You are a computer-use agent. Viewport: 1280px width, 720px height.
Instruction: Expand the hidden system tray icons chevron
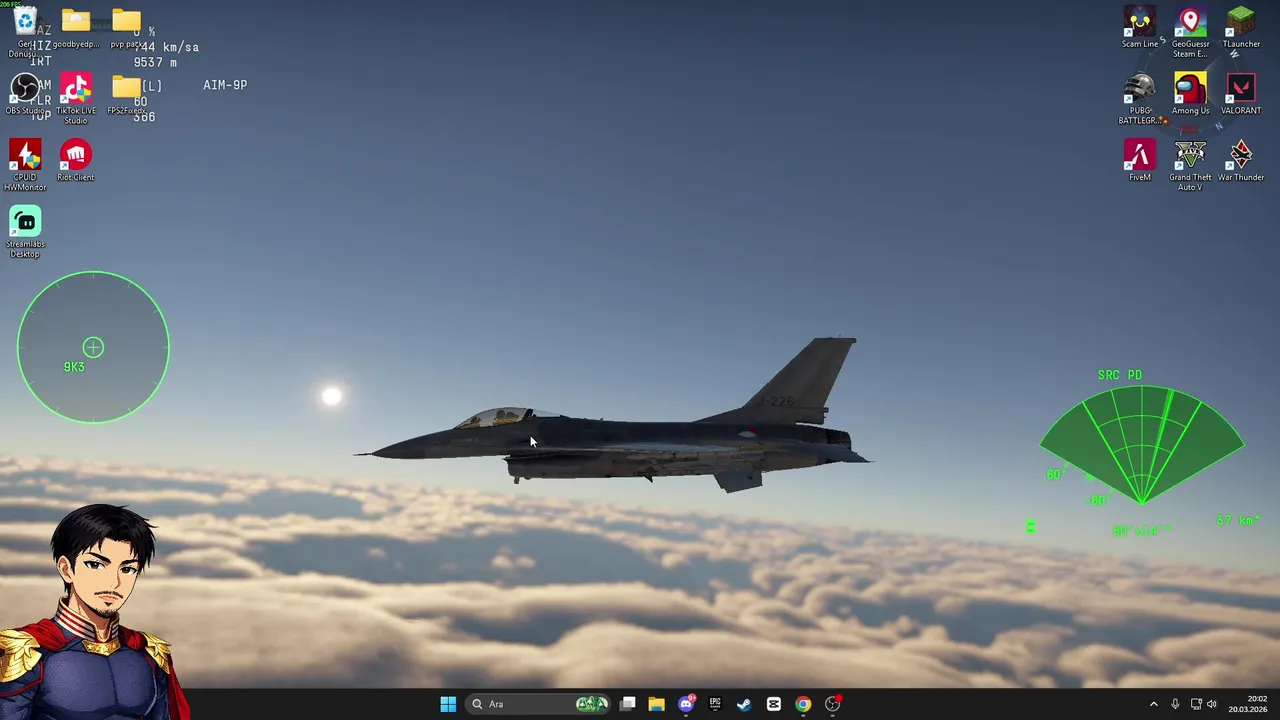1153,704
